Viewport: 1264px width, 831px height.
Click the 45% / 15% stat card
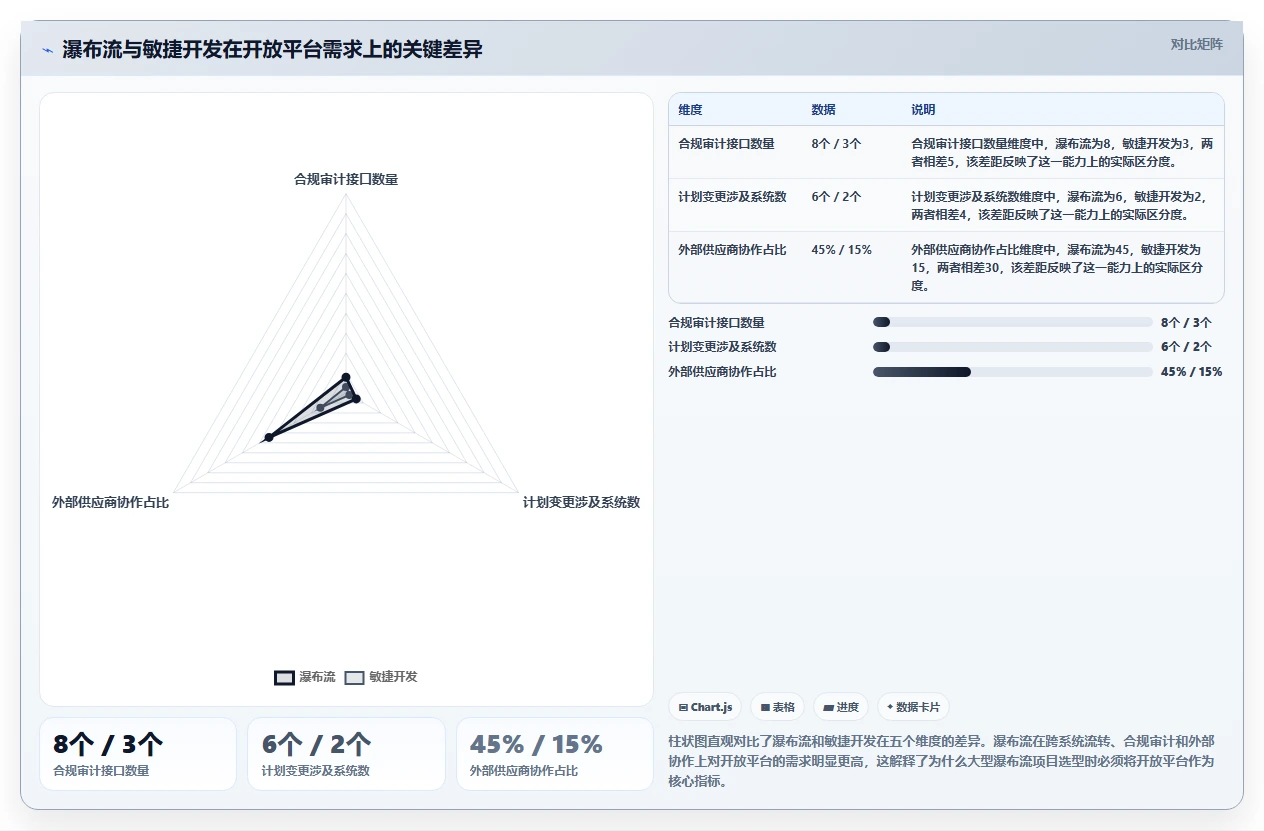555,754
